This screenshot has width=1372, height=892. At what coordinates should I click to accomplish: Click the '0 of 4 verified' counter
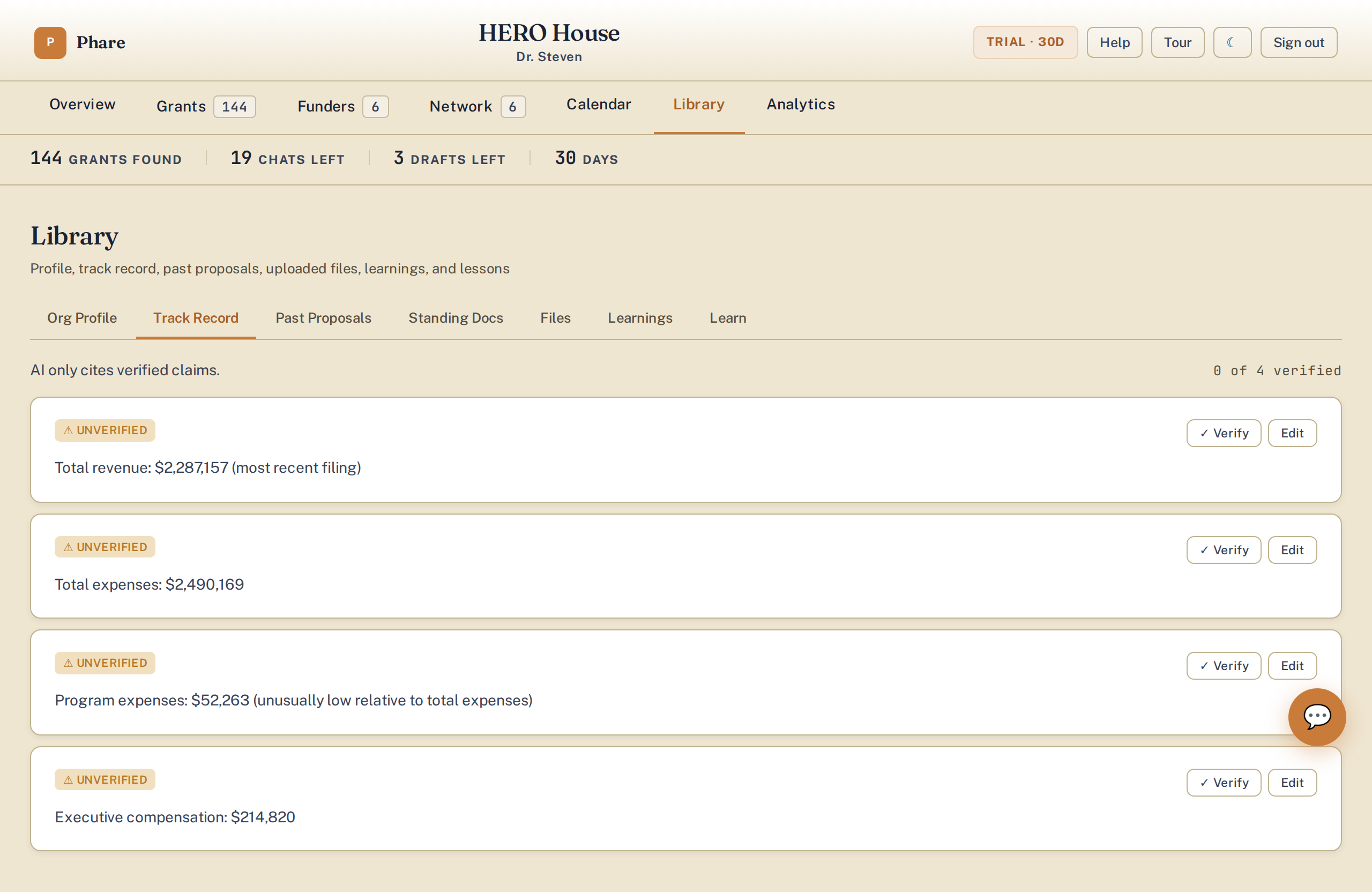pos(1277,371)
